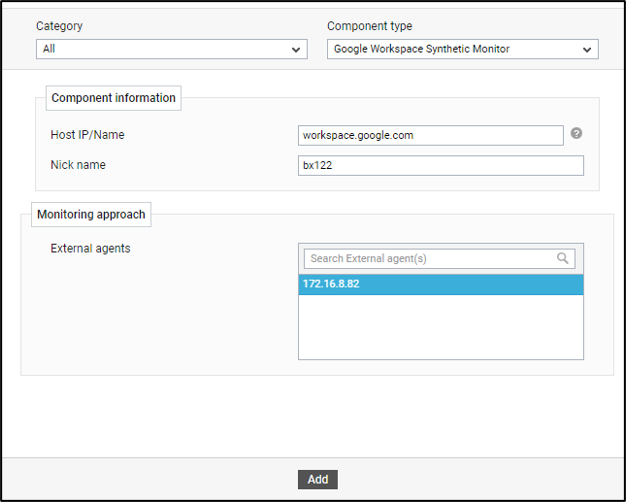
Task: Select the 172.16.8.82 external agent
Action: click(440, 285)
